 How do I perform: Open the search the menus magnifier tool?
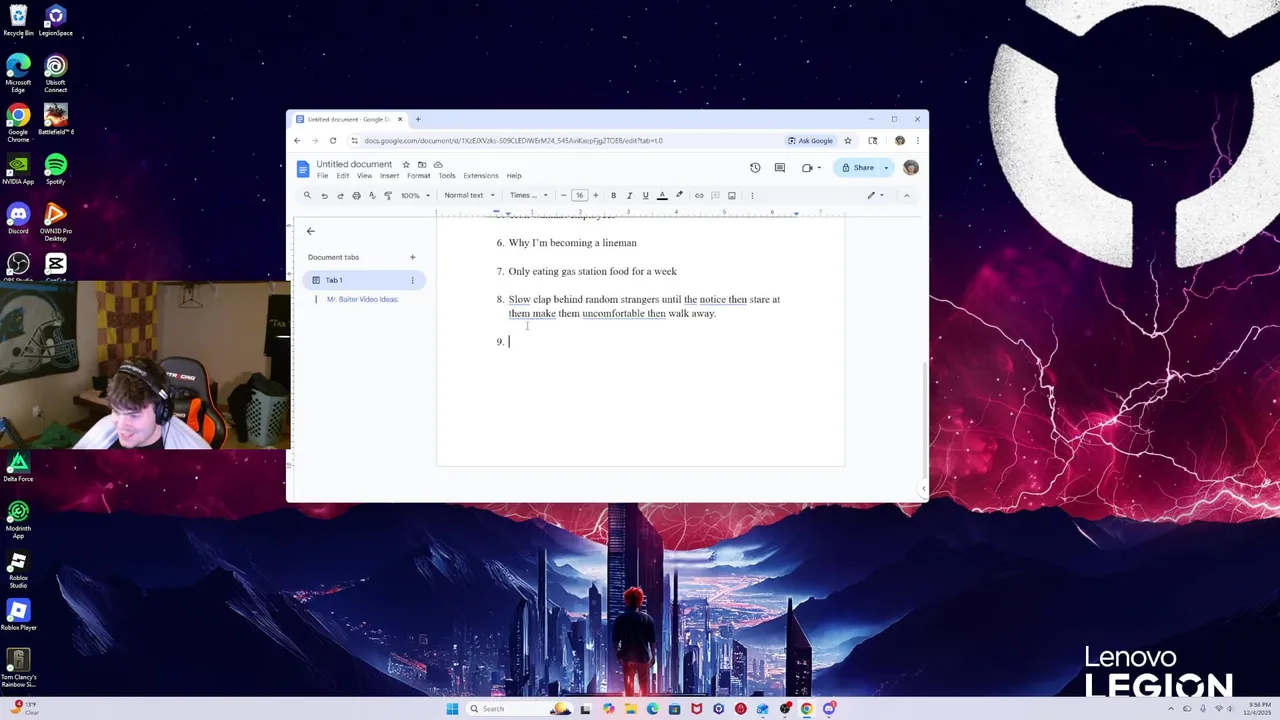click(x=307, y=195)
